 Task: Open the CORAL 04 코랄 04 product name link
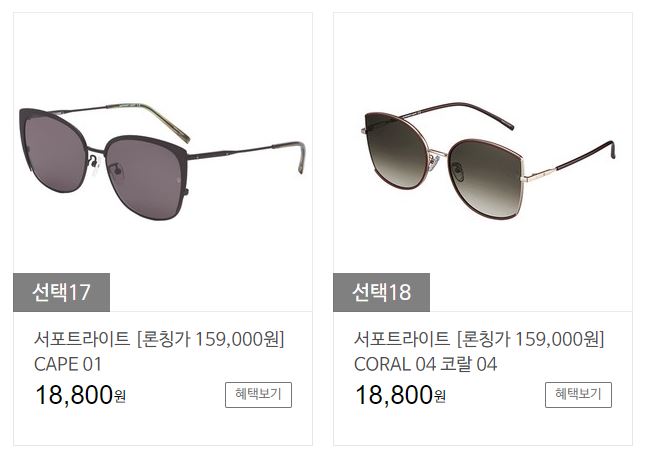425,364
